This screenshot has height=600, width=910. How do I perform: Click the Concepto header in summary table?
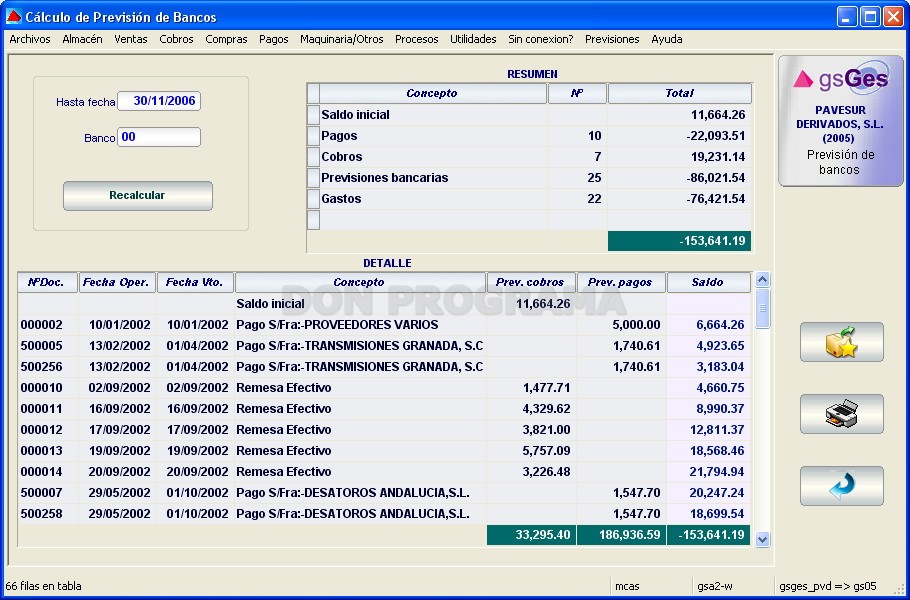pos(433,93)
